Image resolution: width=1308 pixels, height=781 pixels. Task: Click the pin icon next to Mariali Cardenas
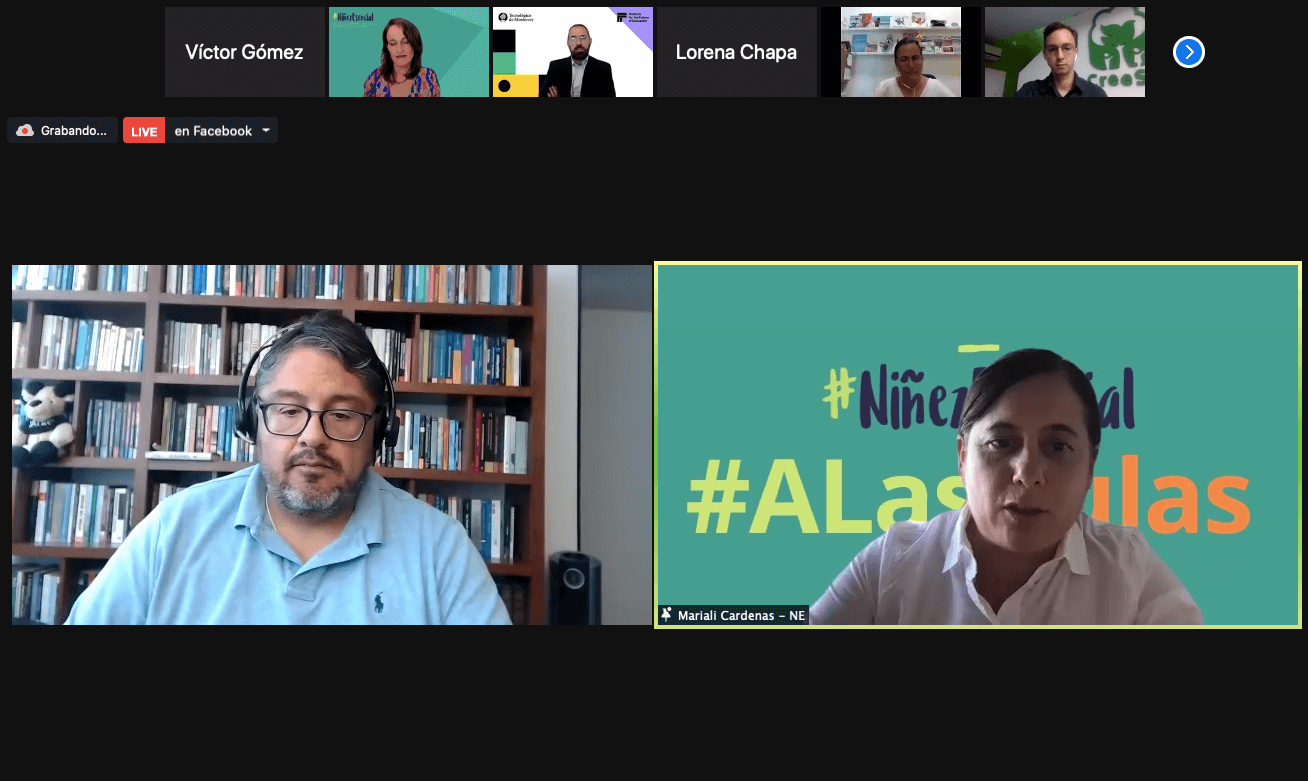(666, 615)
